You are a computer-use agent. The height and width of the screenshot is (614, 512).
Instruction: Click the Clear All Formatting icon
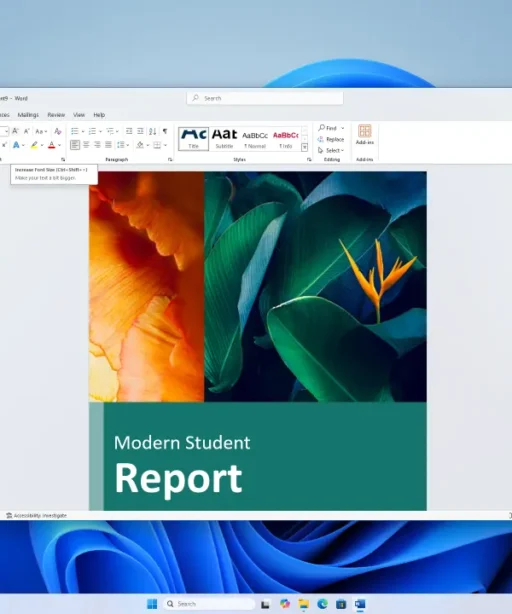click(x=58, y=131)
